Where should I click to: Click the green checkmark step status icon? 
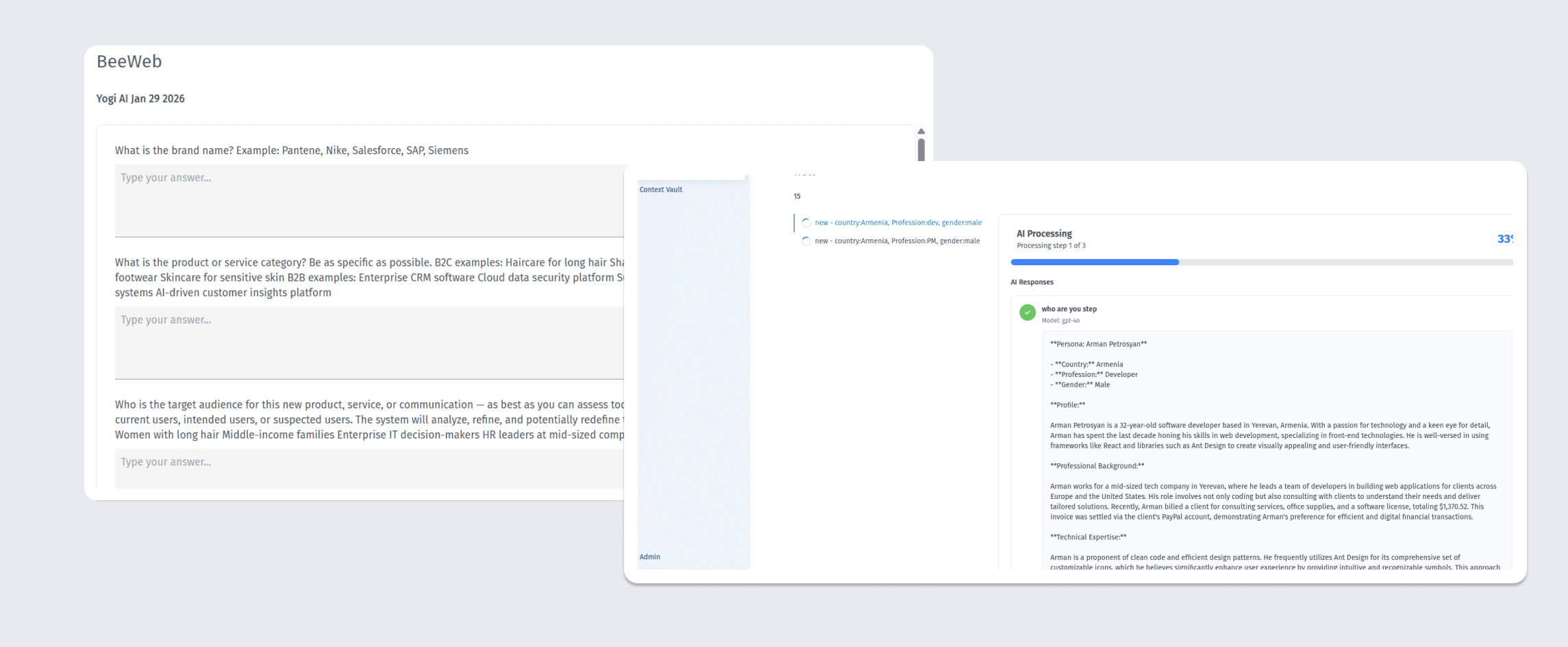[1027, 313]
